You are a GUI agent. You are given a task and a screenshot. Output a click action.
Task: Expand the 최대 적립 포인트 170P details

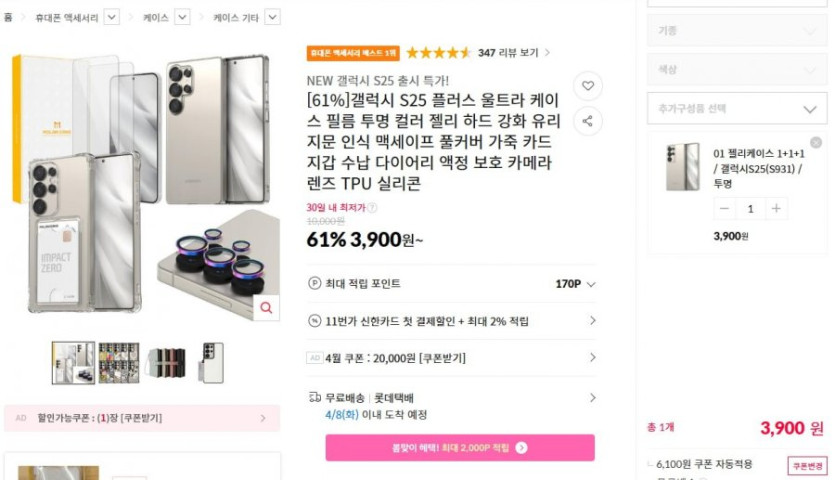(x=590, y=284)
